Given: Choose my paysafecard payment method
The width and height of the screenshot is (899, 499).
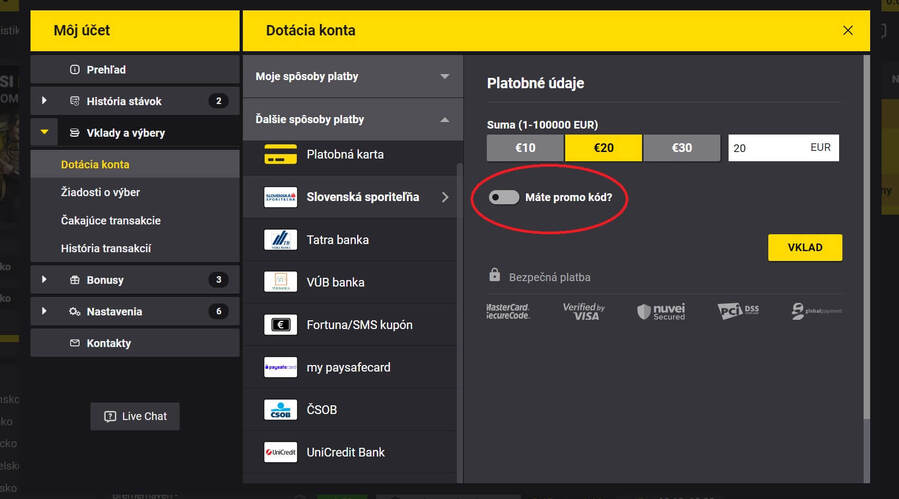Looking at the screenshot, I should tap(350, 367).
